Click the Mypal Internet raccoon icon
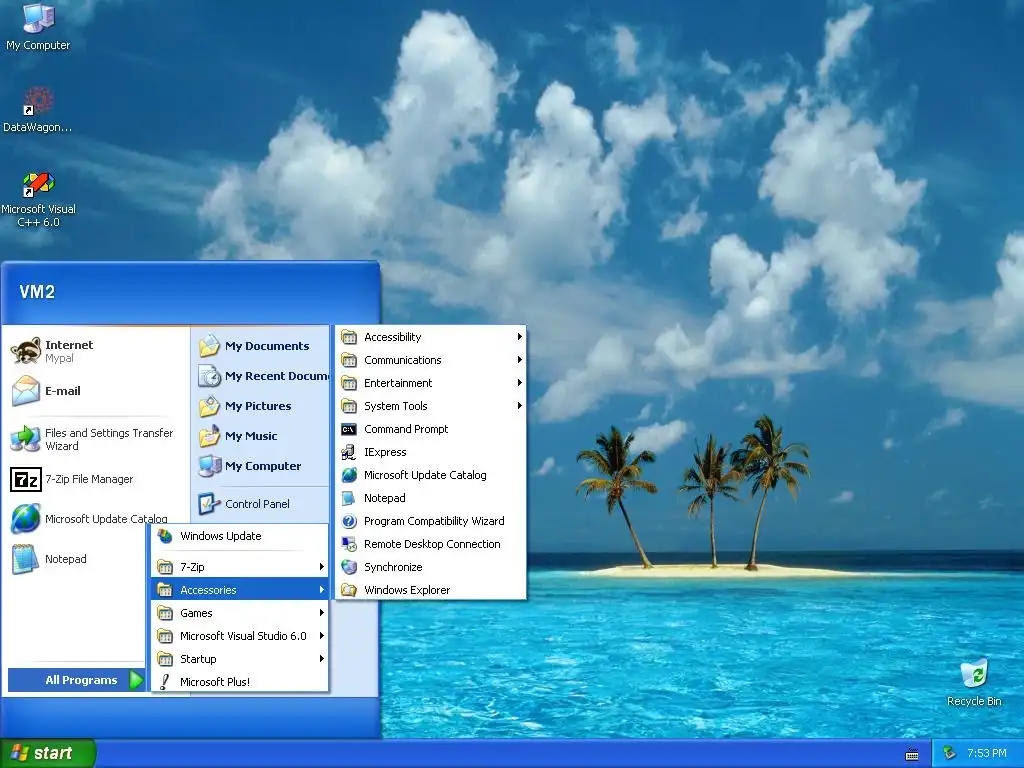Viewport: 1024px width, 768px height. (x=25, y=351)
